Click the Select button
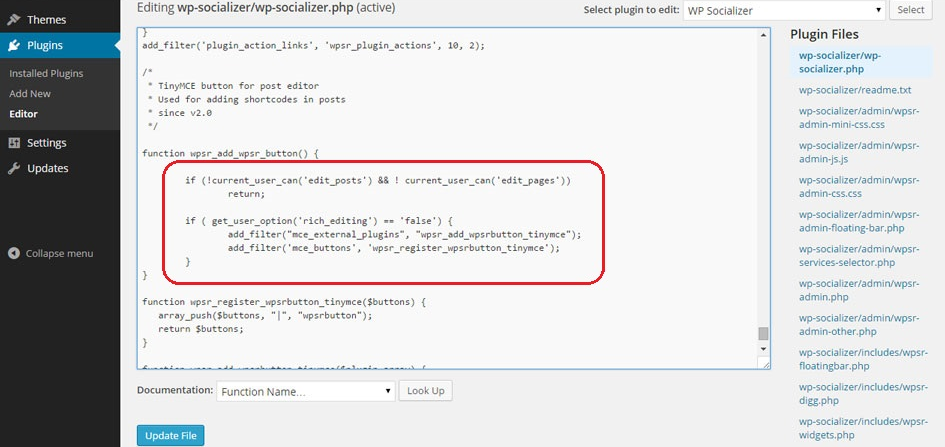This screenshot has height=447, width=945. (911, 10)
